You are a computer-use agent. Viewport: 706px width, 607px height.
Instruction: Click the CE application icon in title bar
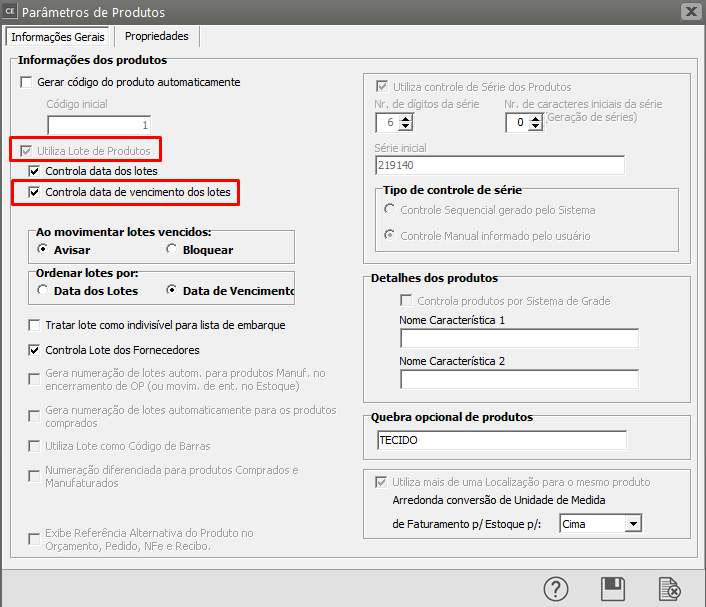point(10,12)
